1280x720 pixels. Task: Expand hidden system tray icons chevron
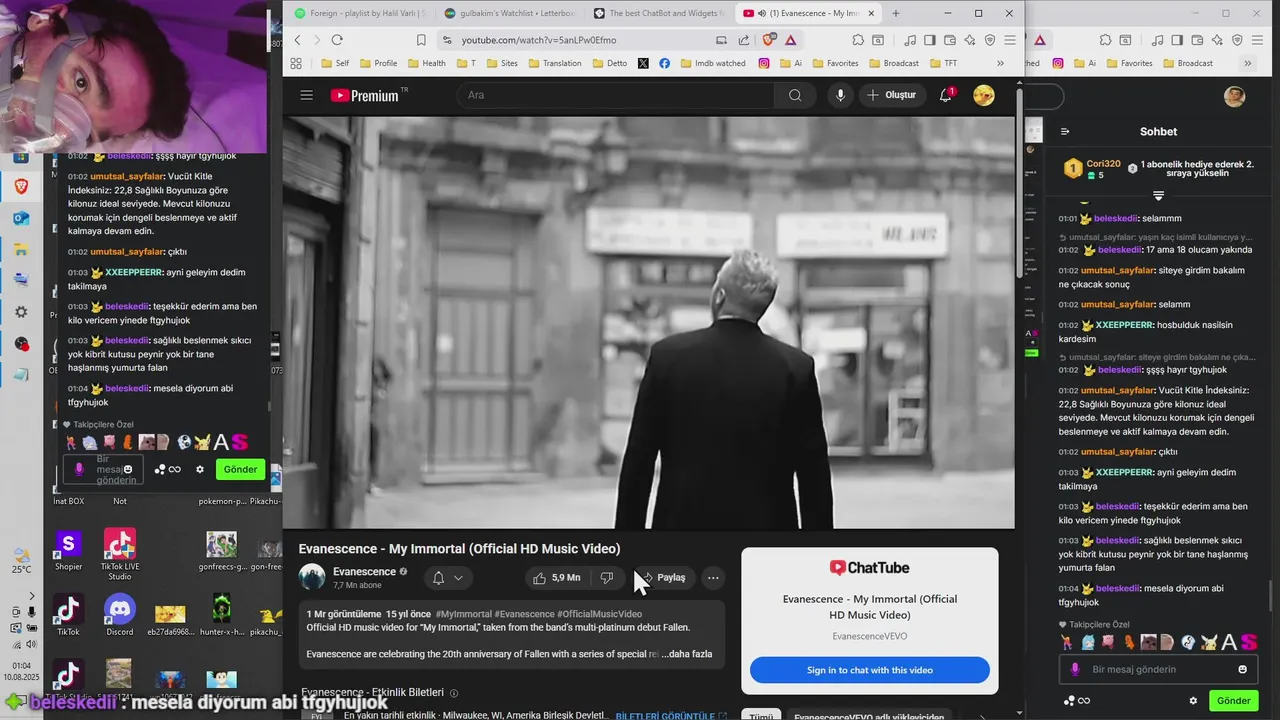pos(32,594)
